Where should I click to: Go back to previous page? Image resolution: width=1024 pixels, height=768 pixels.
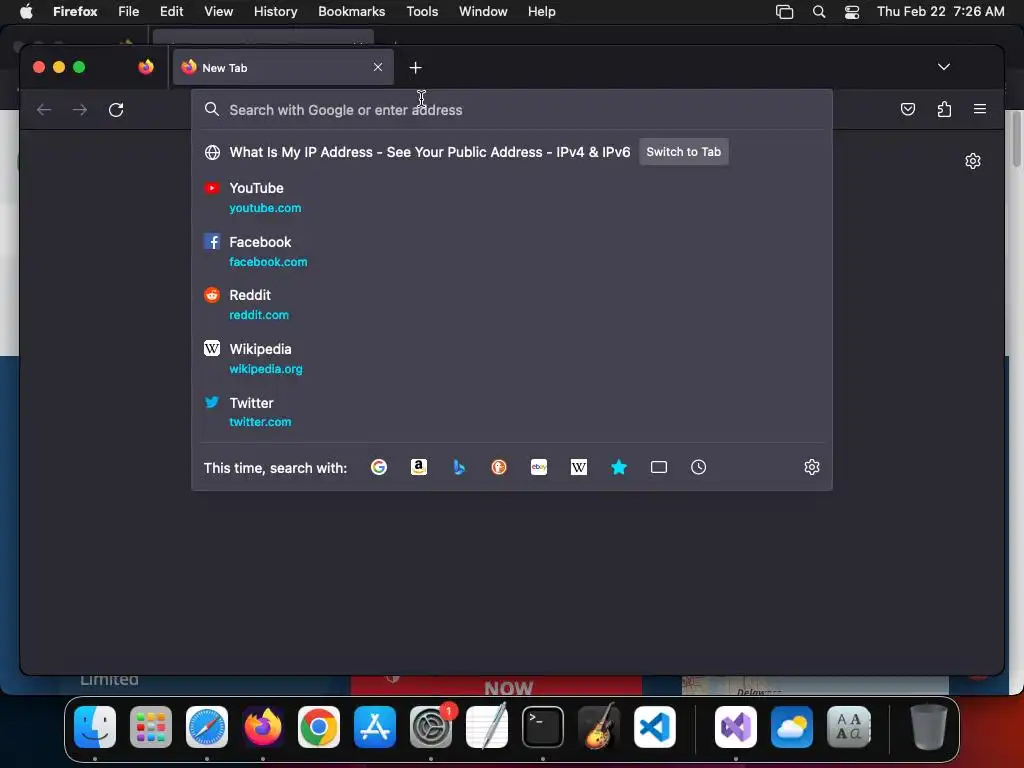(44, 110)
